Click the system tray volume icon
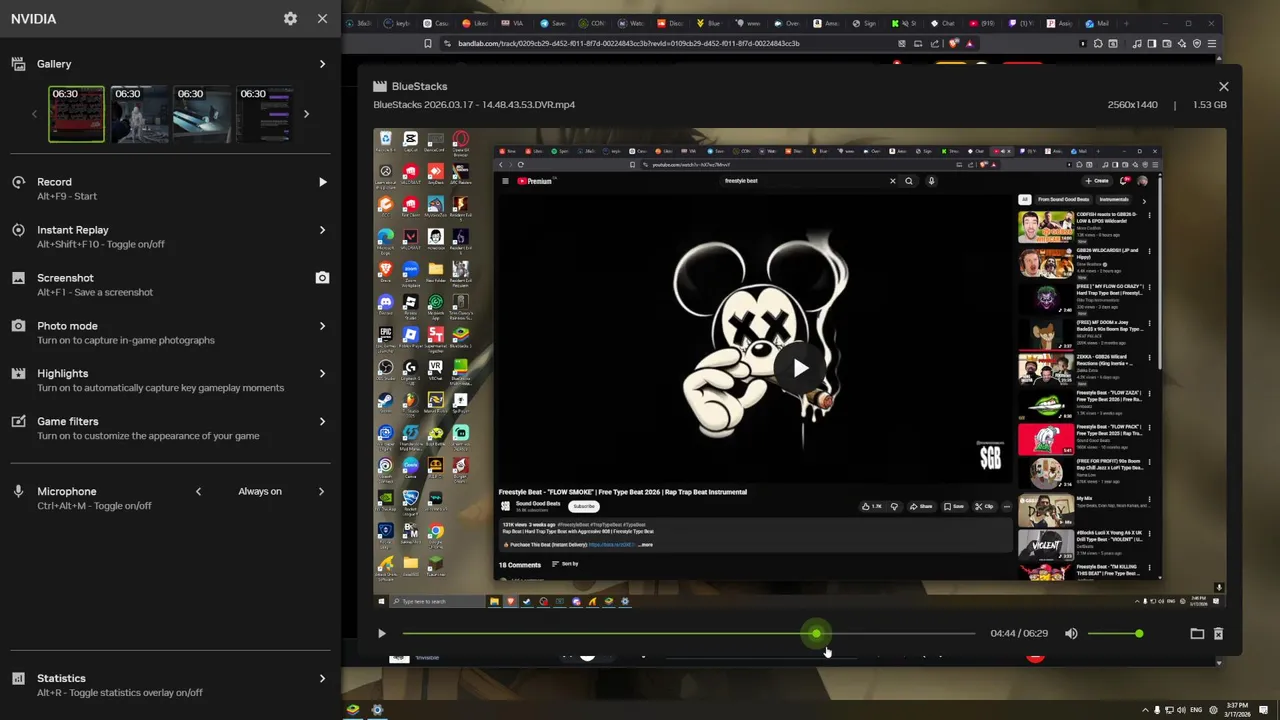Image resolution: width=1280 pixels, height=720 pixels. pos(1181,710)
